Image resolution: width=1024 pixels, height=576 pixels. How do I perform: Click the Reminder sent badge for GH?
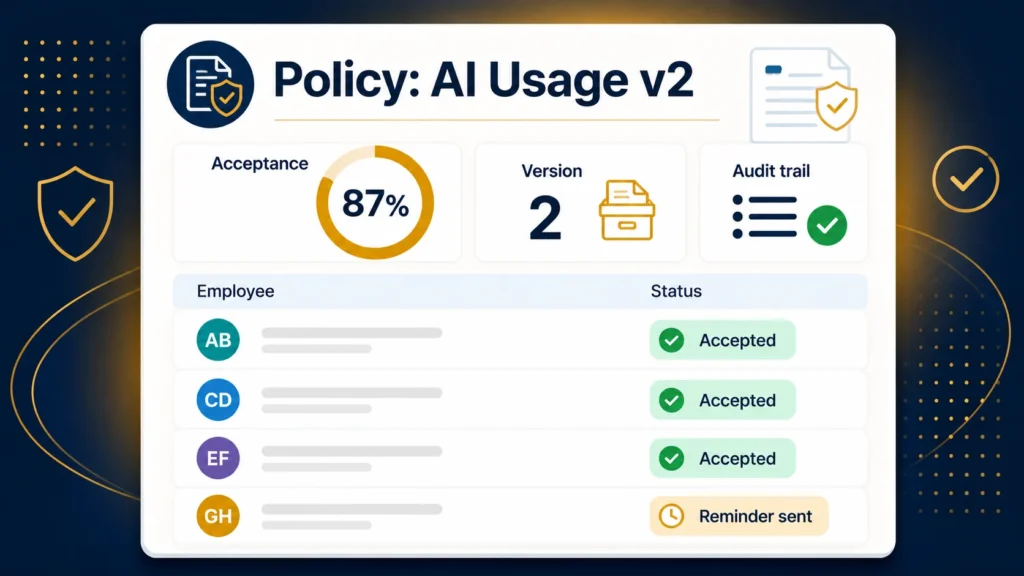739,516
